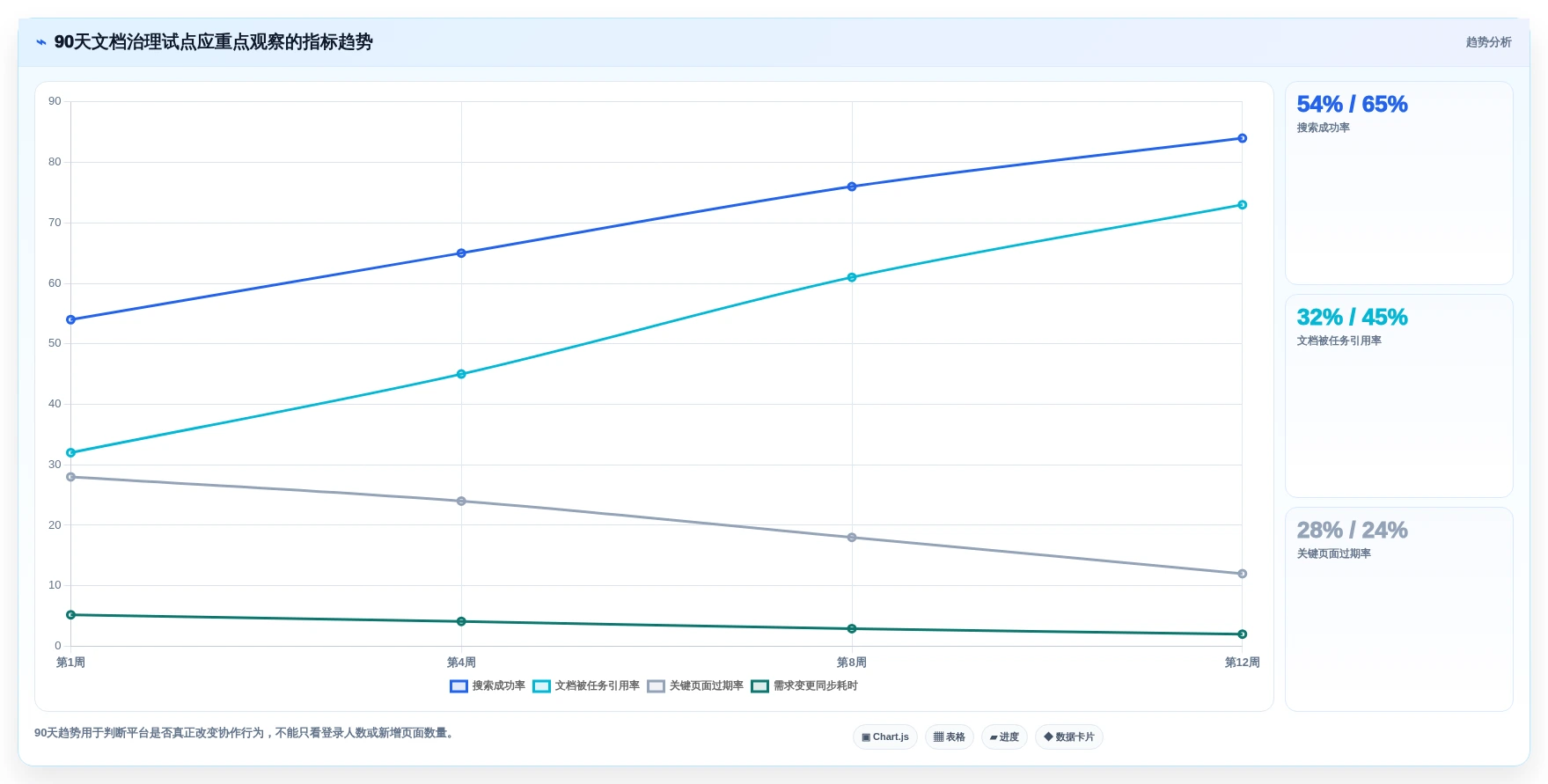Click the 关键页面过期率 legend label
Image resolution: width=1548 pixels, height=784 pixels.
click(x=706, y=686)
